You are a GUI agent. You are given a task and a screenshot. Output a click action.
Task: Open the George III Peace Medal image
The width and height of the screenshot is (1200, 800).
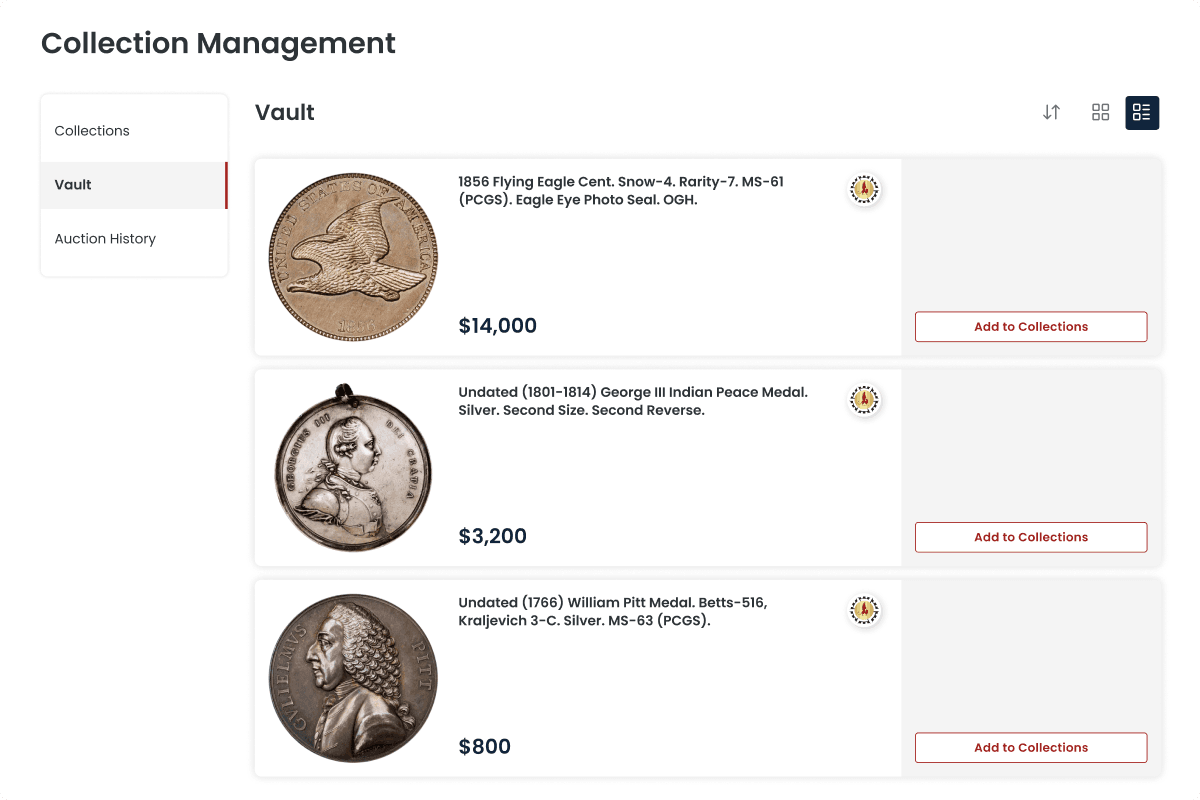point(353,467)
